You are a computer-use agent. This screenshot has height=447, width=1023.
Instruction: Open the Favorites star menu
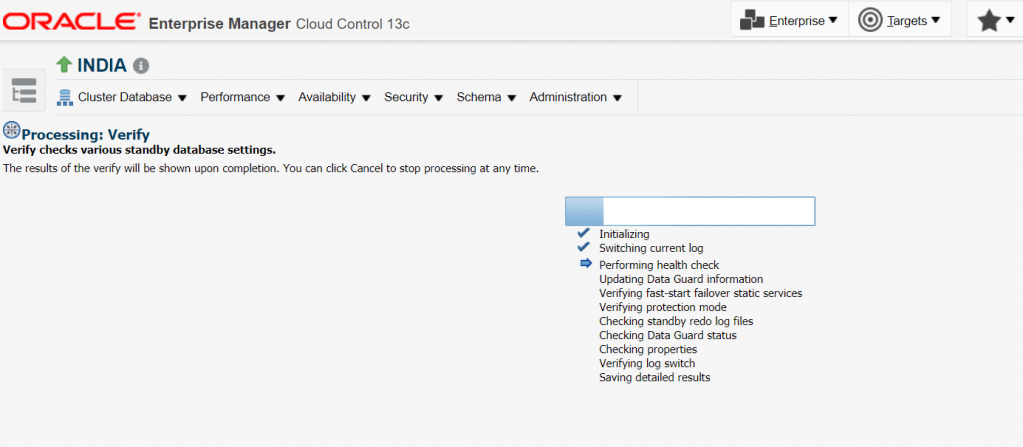click(x=994, y=21)
